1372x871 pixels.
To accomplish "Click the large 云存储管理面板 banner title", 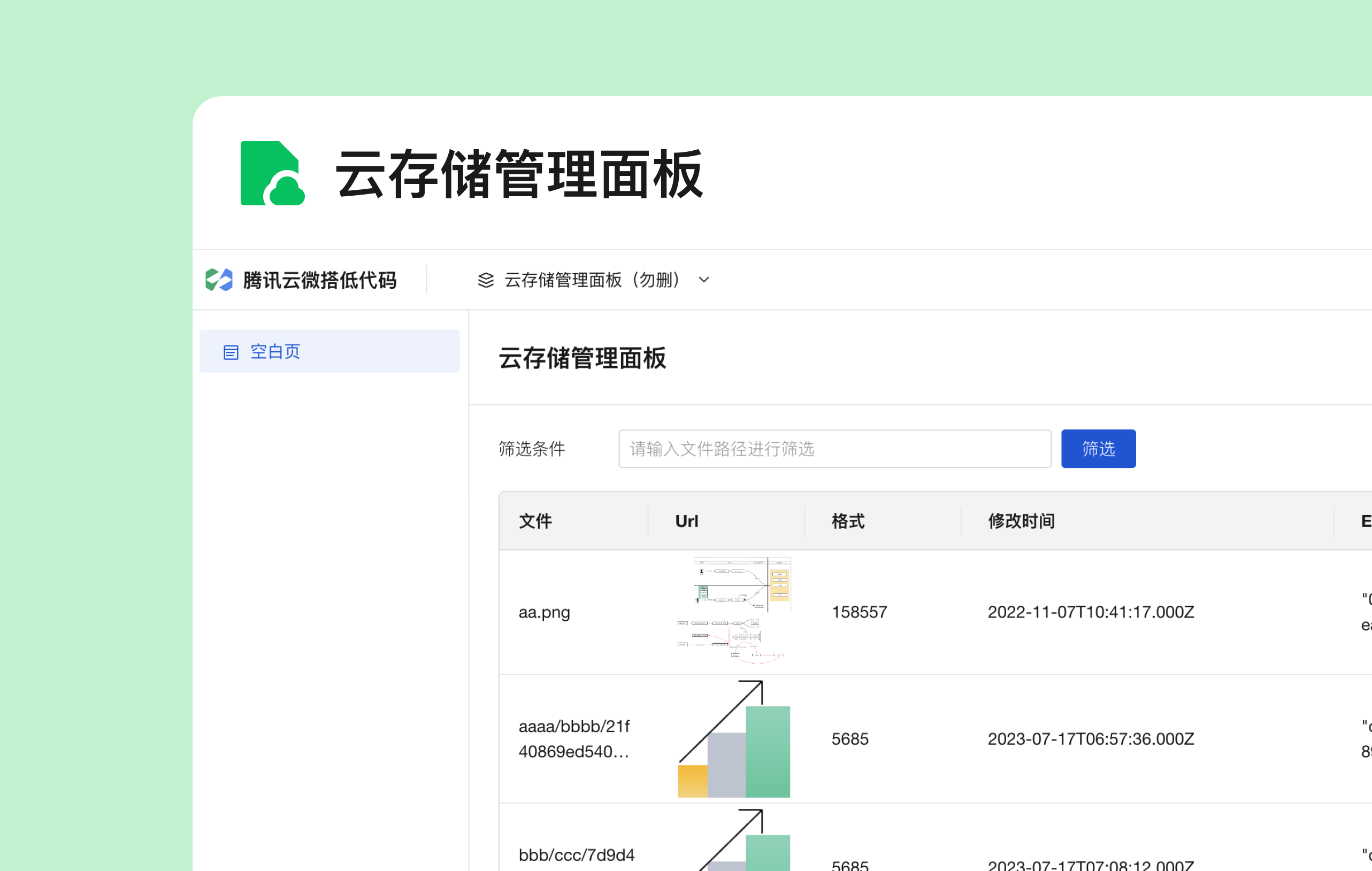I will click(519, 174).
